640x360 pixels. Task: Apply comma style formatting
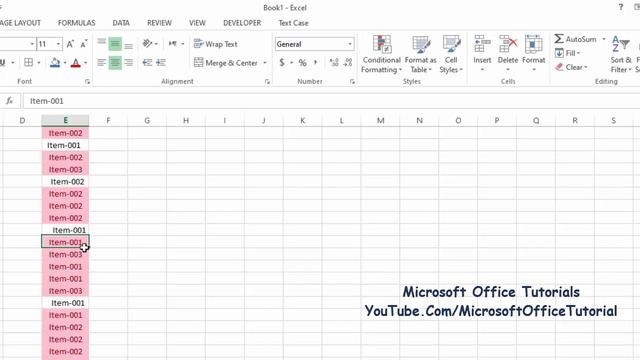[316, 63]
